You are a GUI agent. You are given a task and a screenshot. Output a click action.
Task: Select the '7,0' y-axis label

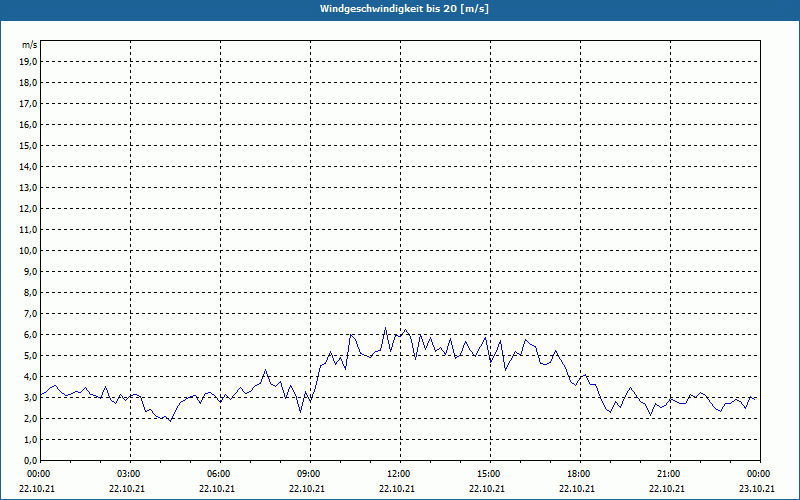[30, 314]
